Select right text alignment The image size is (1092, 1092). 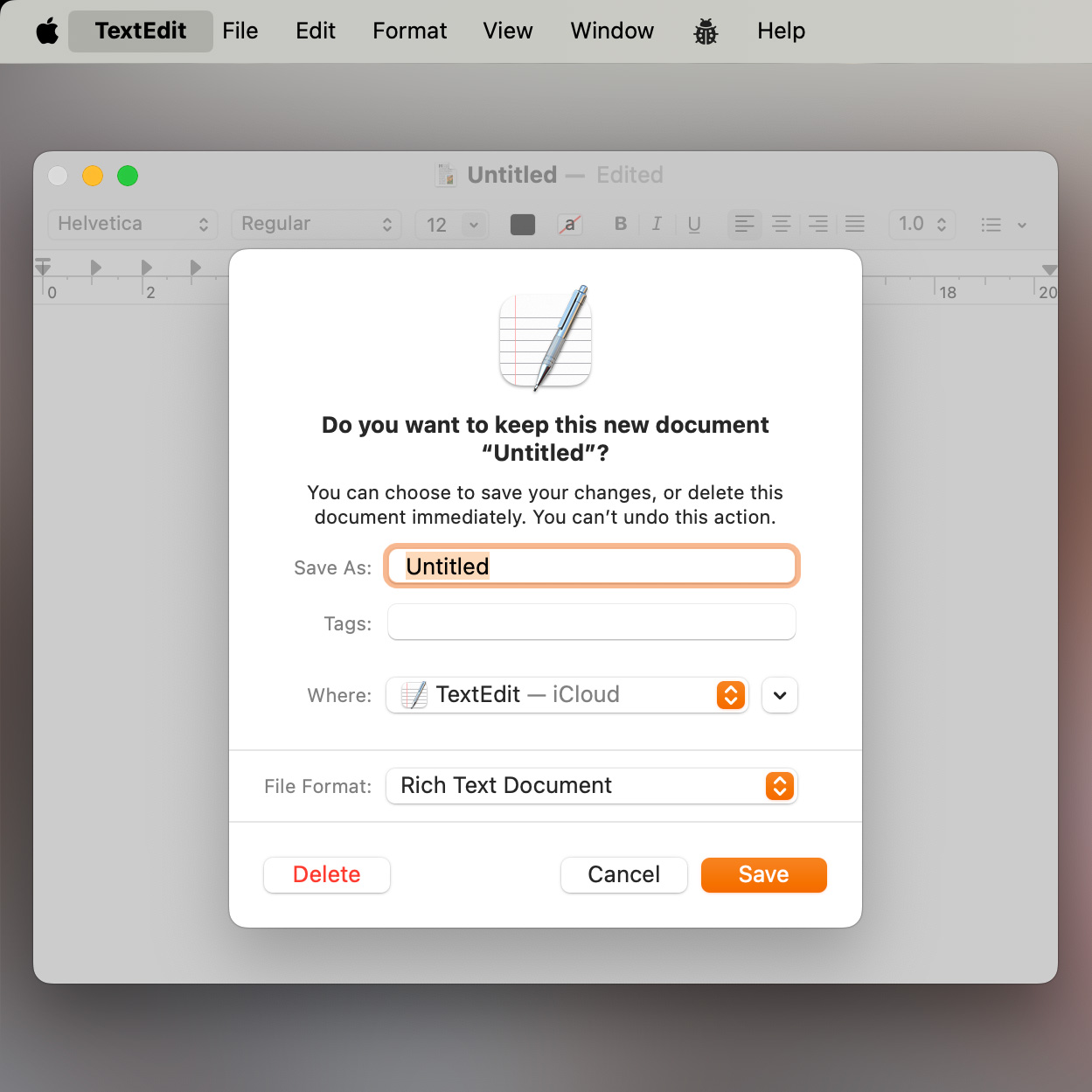click(x=817, y=224)
